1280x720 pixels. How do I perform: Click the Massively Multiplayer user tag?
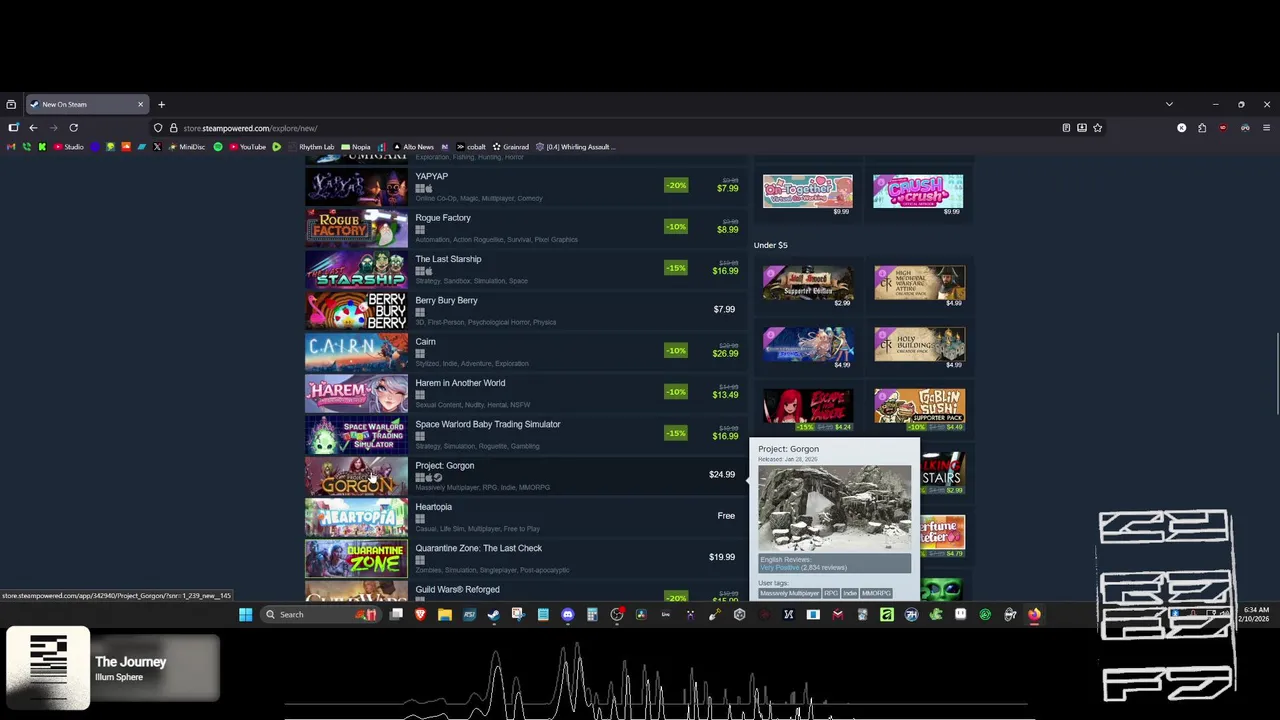tap(789, 593)
